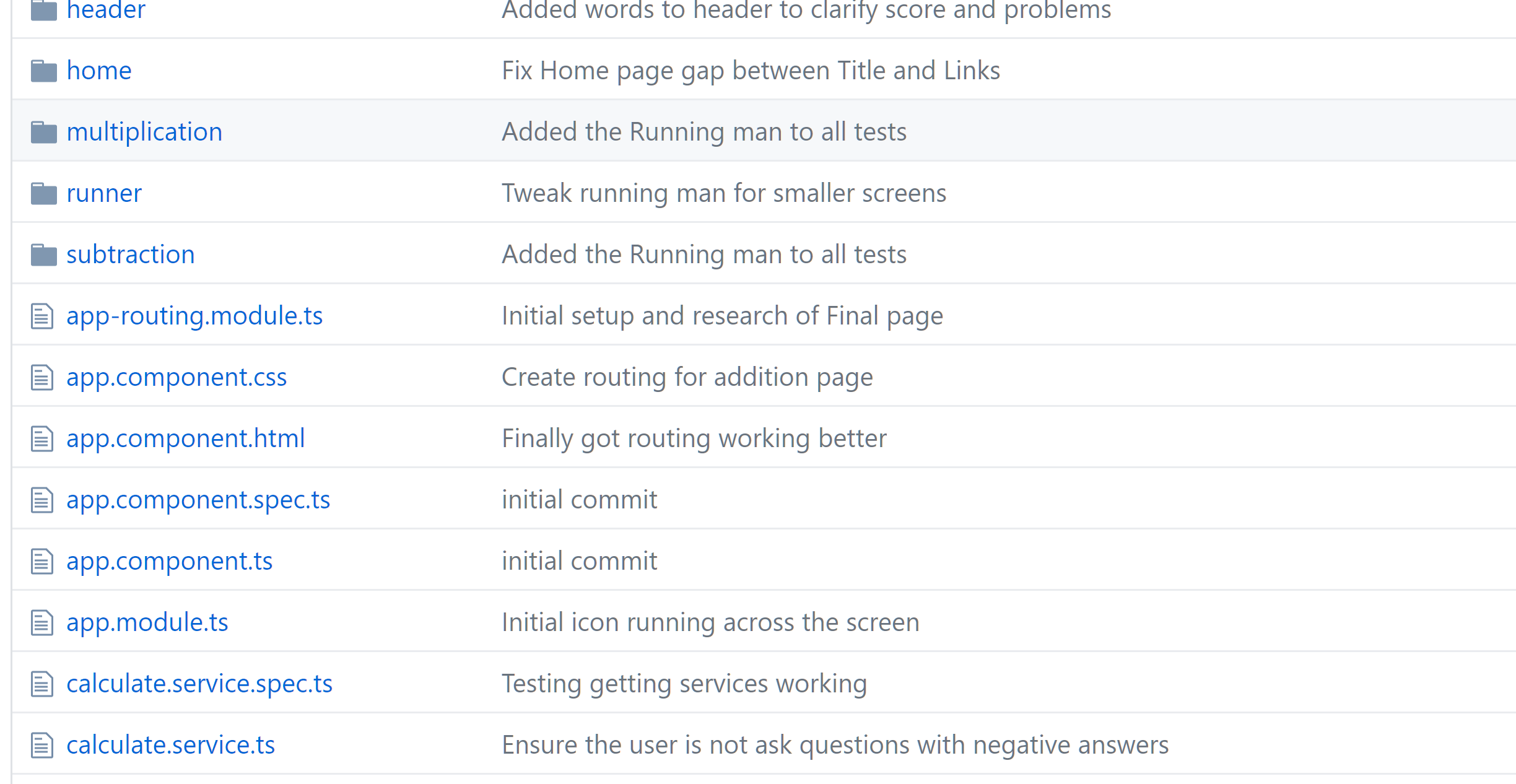Click file icon next to app.component.css

click(x=42, y=377)
